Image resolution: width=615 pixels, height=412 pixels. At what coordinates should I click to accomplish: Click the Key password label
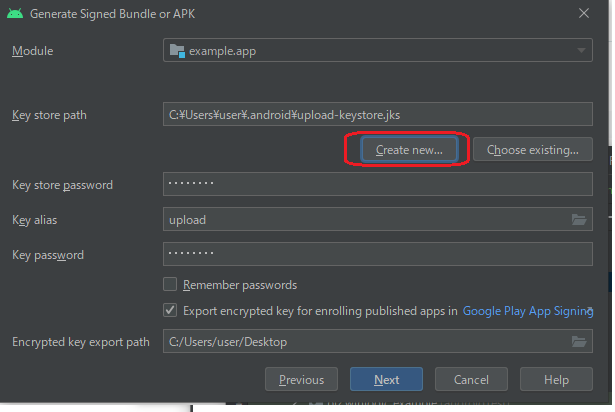tap(48, 255)
